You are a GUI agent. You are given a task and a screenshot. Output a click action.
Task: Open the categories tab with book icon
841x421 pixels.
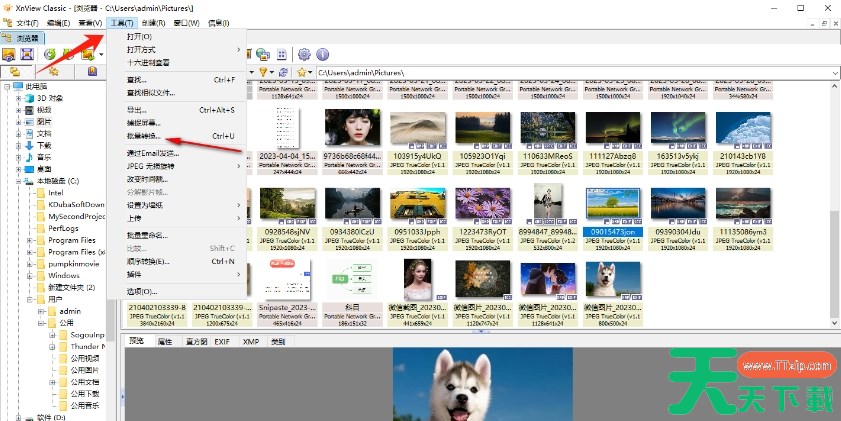point(92,72)
